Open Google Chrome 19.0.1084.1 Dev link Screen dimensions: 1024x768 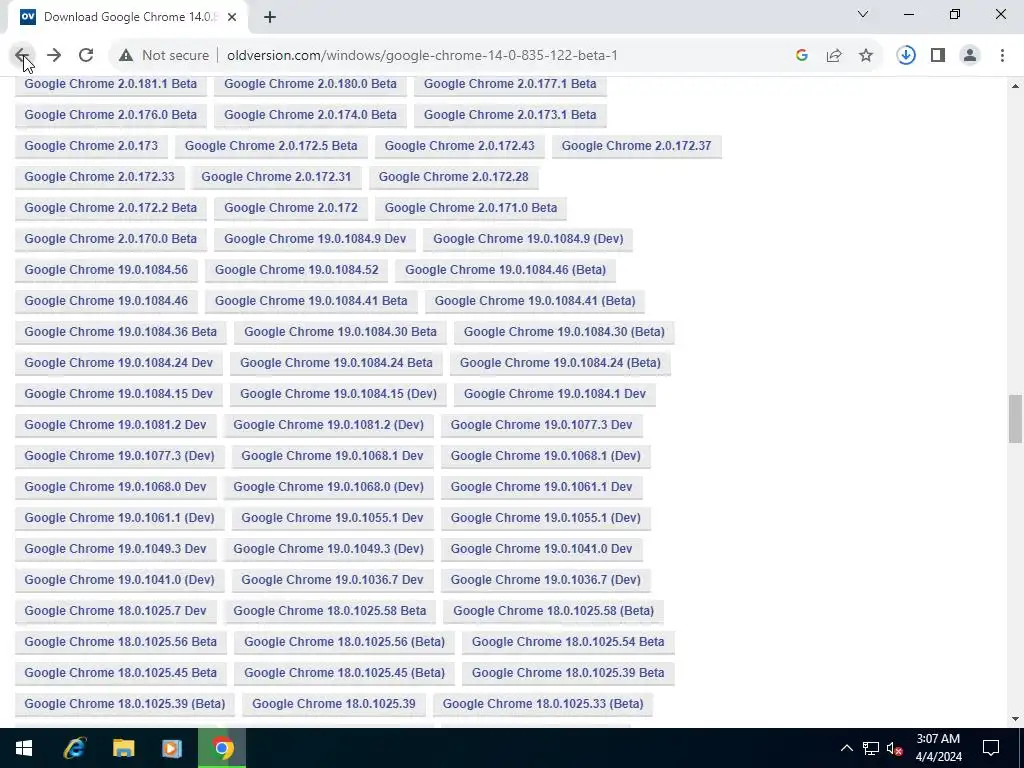click(554, 394)
